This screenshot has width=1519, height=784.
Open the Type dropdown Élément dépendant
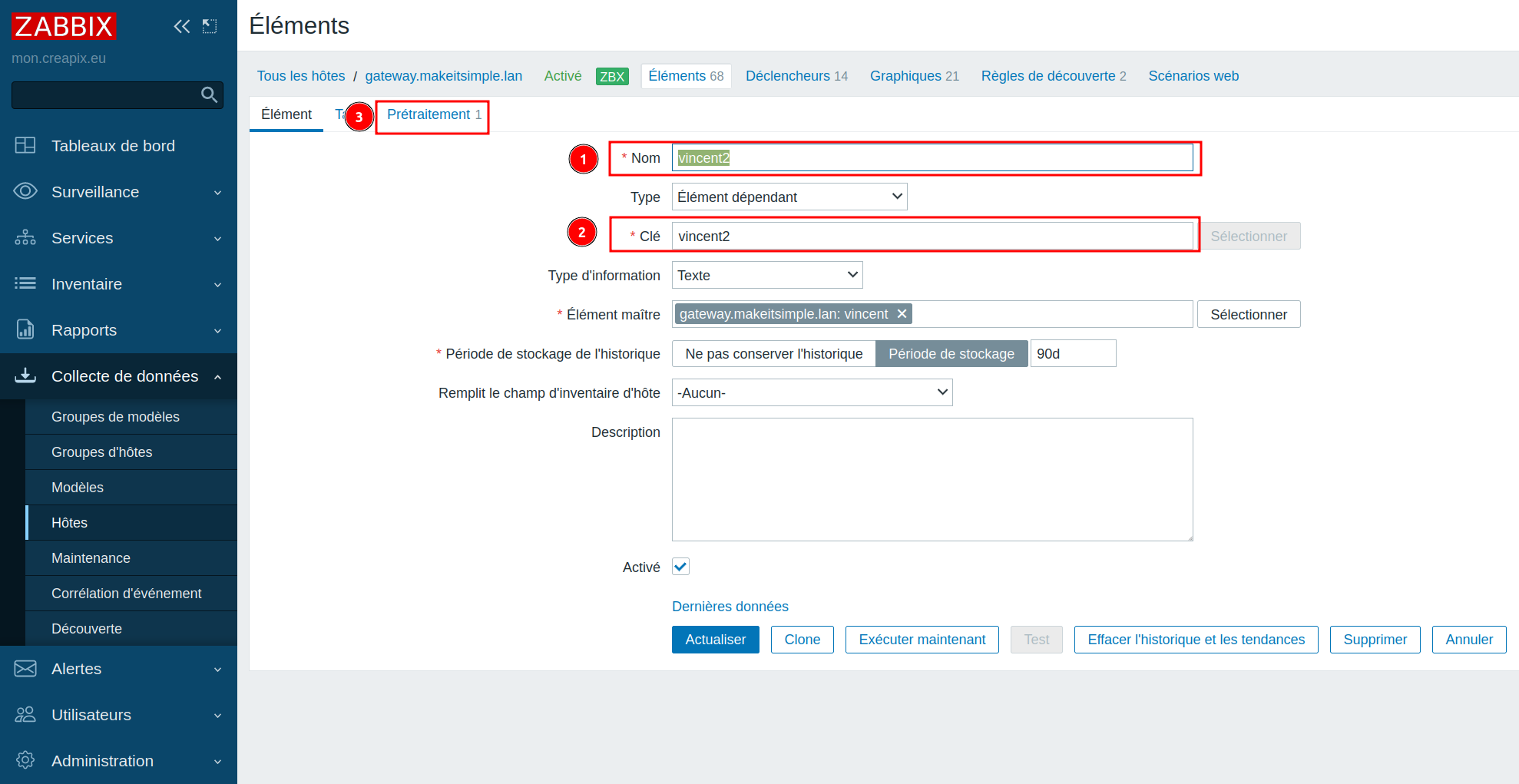tap(789, 197)
